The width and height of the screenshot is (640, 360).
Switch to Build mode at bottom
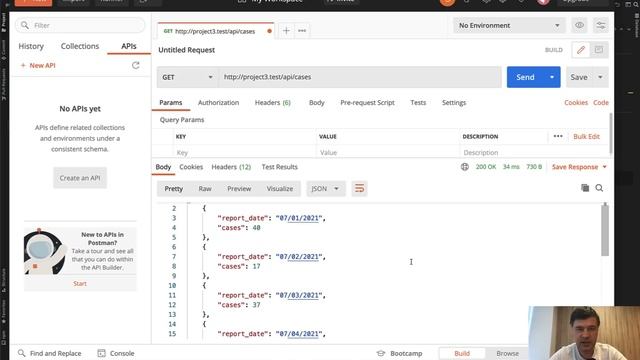click(x=462, y=353)
